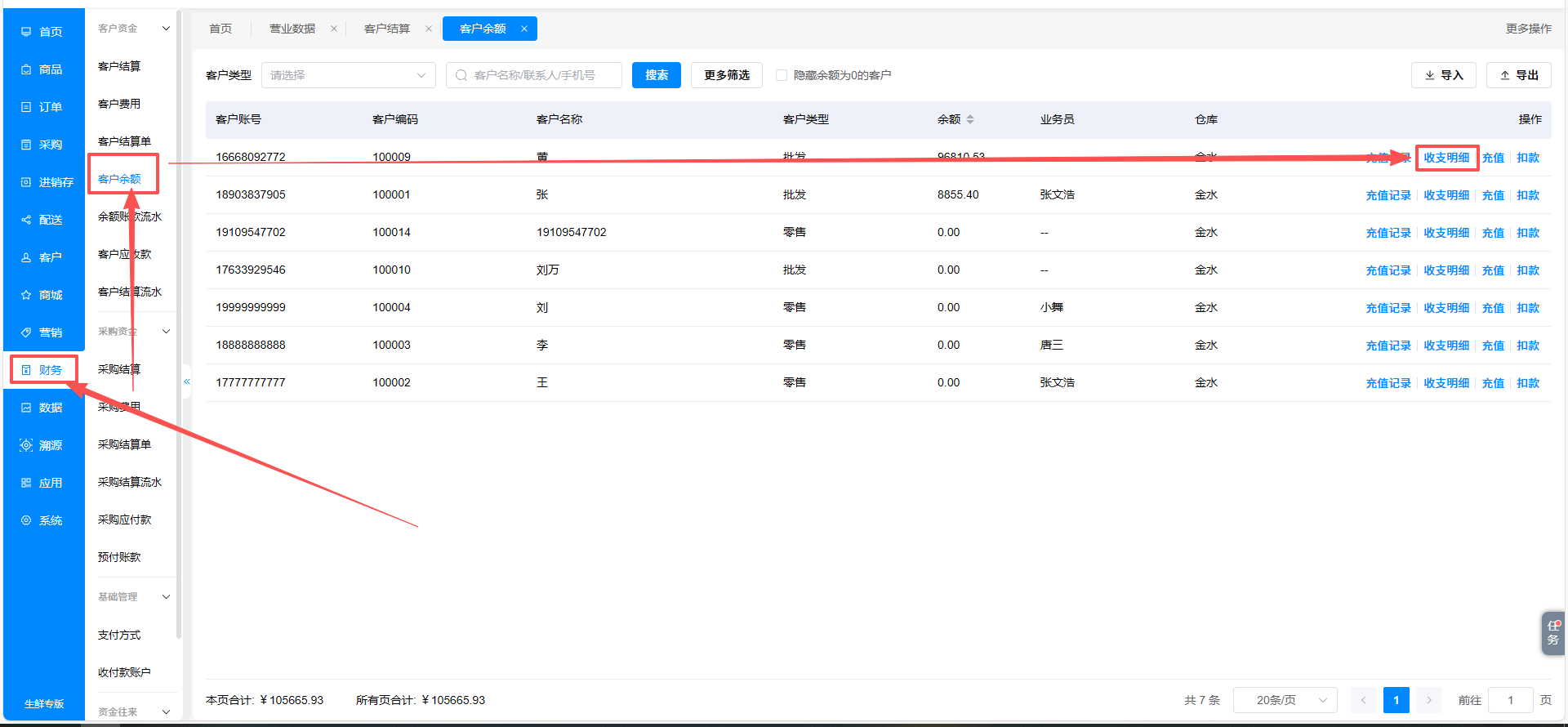Screen dimensions: 1568x727
Task: Open the 更多操作 menu
Action: tap(1529, 29)
